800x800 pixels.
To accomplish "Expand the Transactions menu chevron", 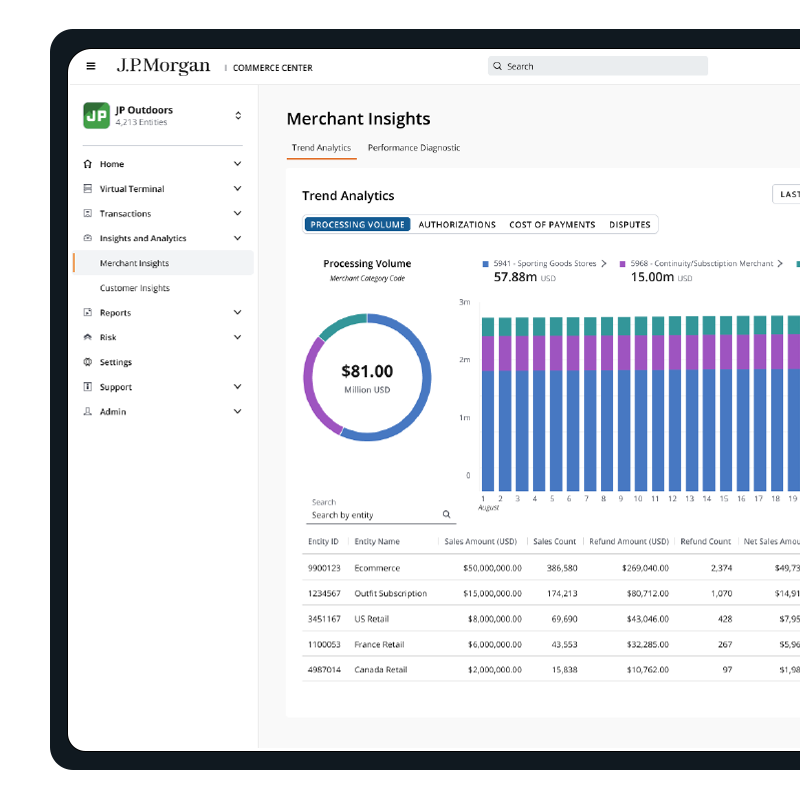I will [x=238, y=213].
